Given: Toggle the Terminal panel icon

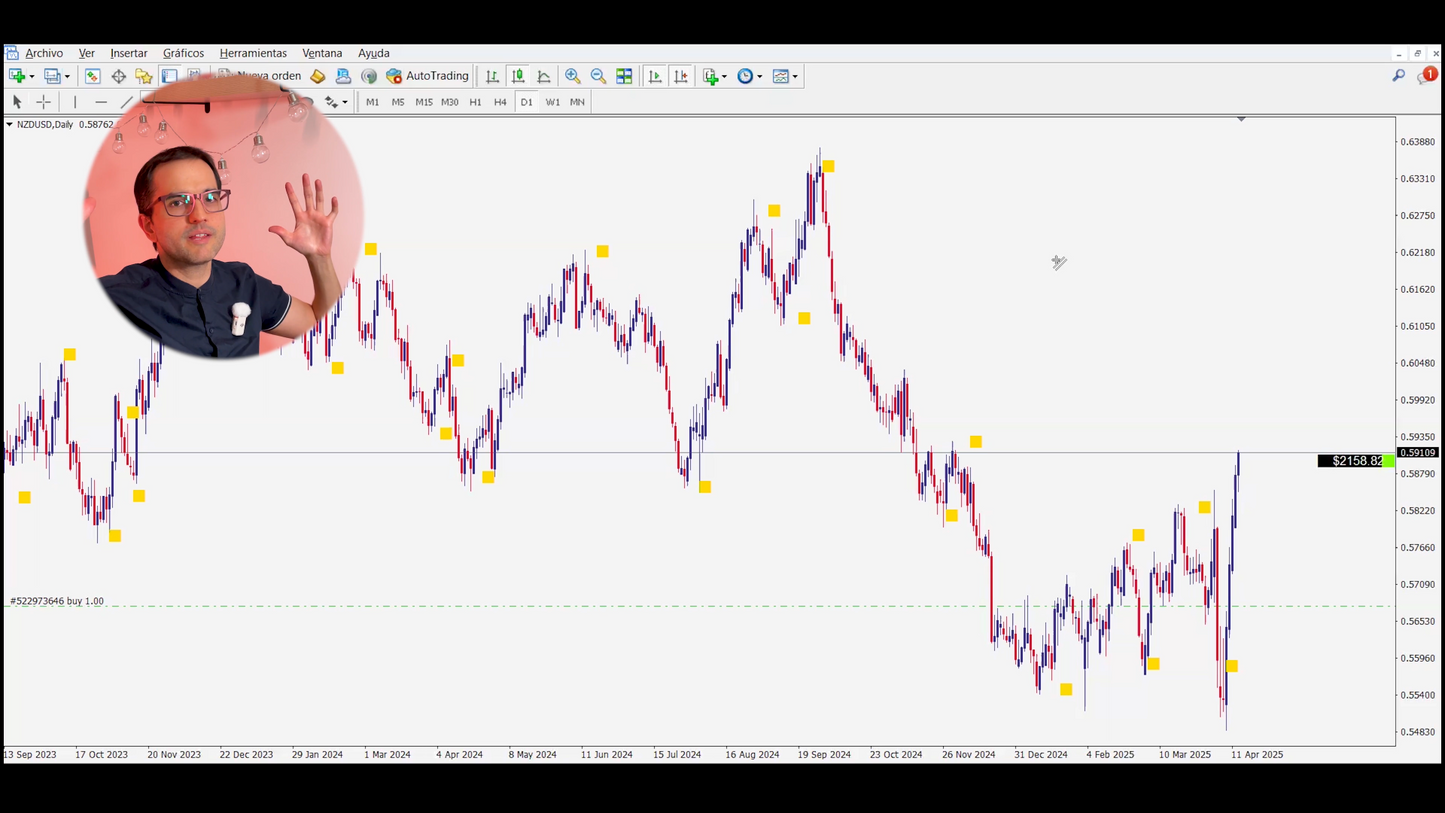Looking at the screenshot, I should point(169,76).
